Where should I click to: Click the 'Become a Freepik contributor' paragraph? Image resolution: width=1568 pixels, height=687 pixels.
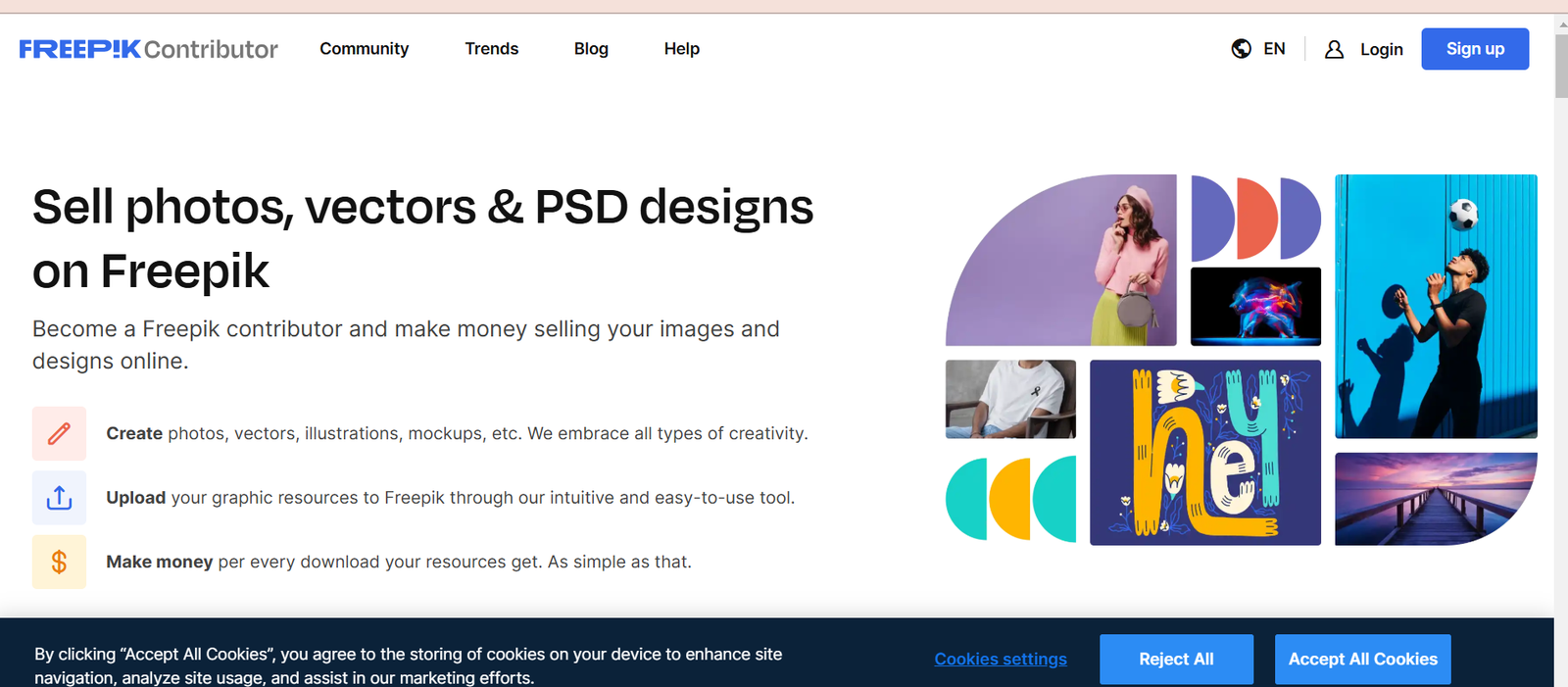[406, 345]
